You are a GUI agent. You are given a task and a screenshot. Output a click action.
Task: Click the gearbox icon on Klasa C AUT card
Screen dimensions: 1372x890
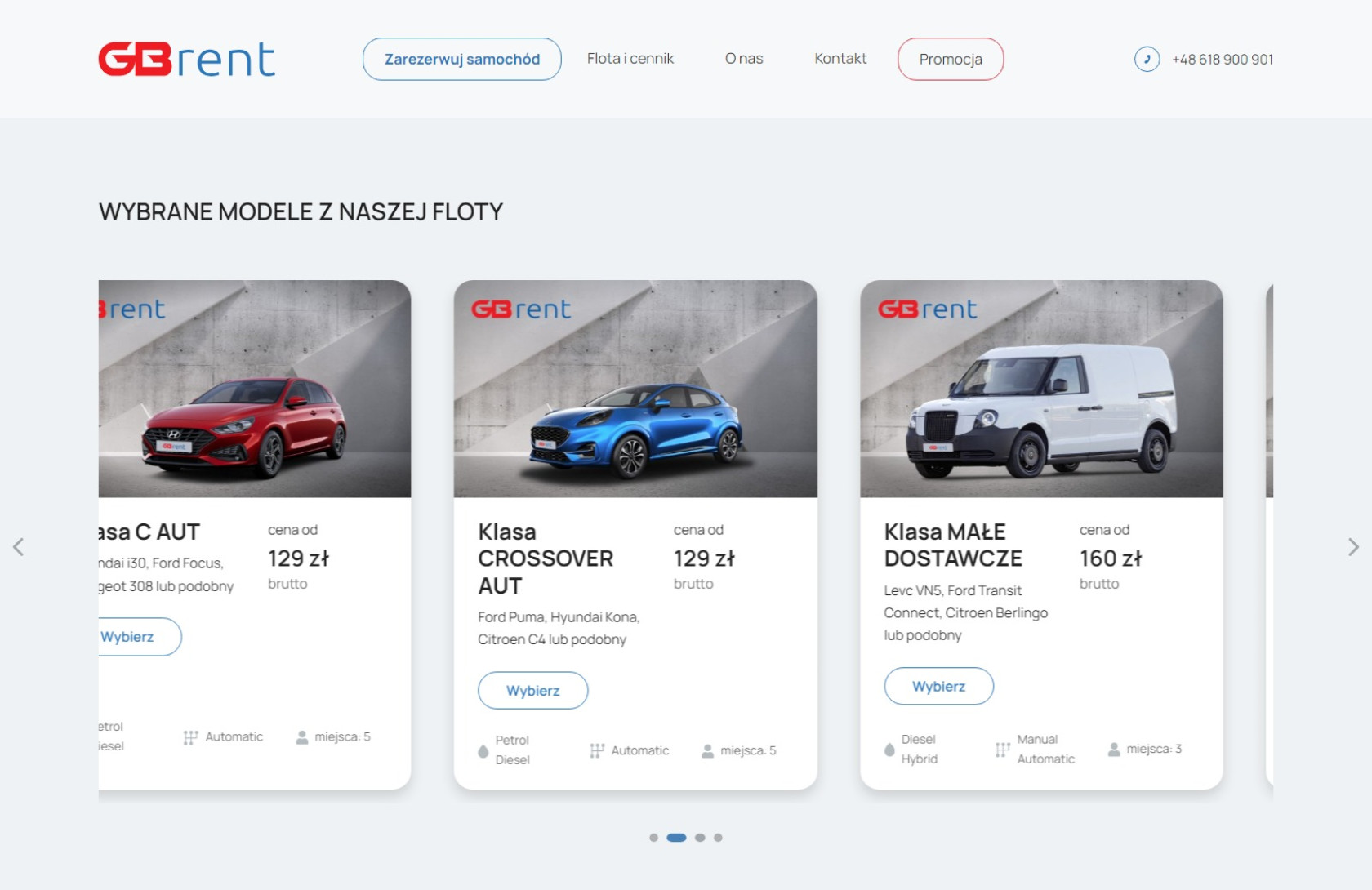pyautogui.click(x=190, y=737)
